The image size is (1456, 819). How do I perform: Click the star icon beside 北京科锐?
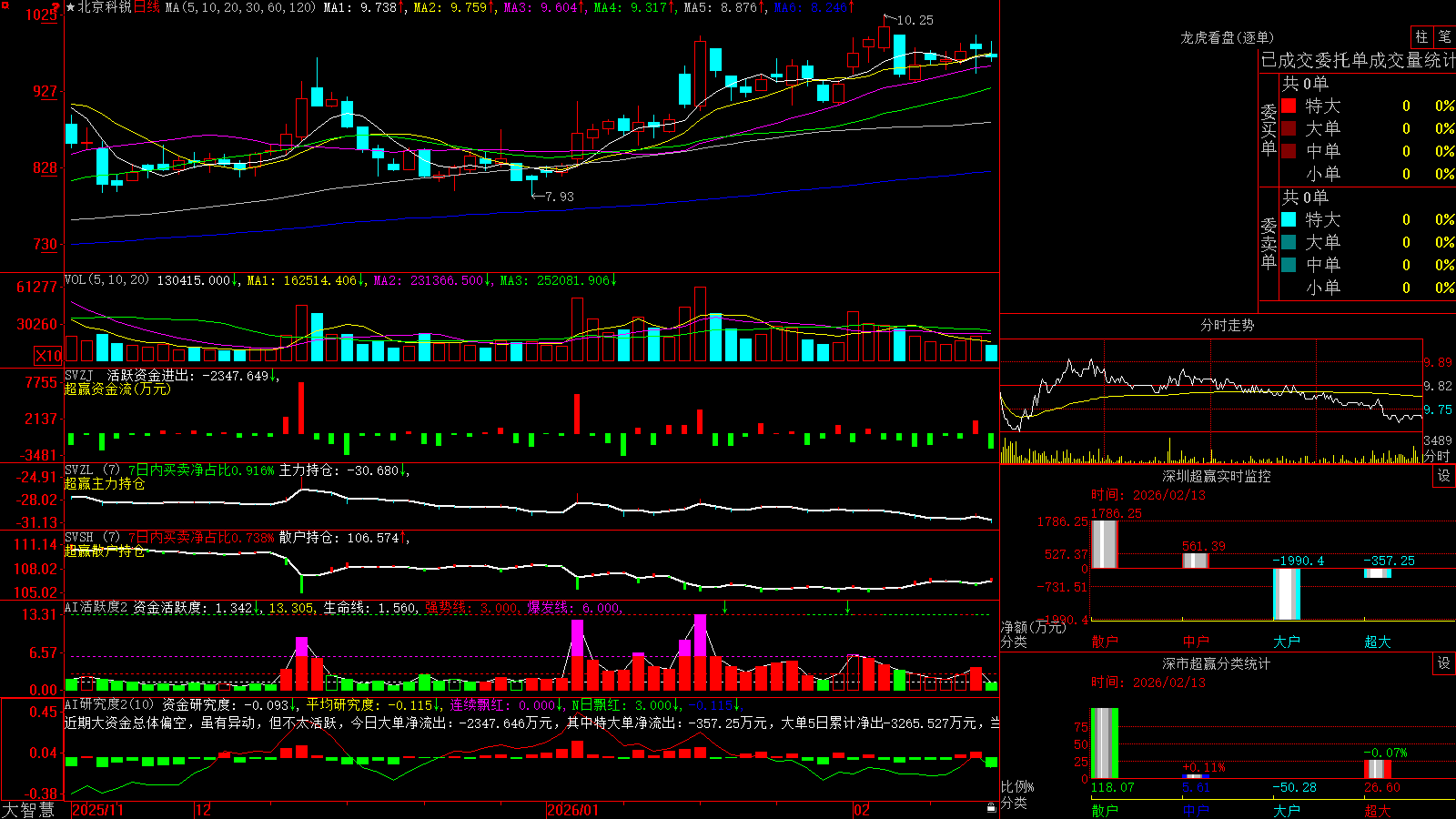[71, 7]
